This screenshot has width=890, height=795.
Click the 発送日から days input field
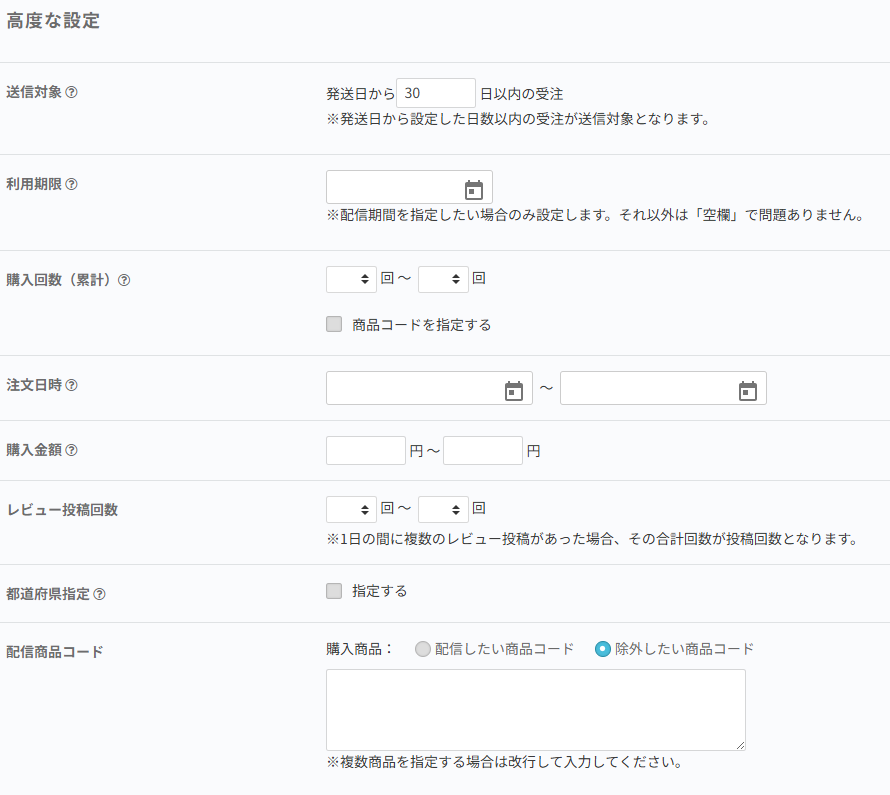[x=436, y=93]
